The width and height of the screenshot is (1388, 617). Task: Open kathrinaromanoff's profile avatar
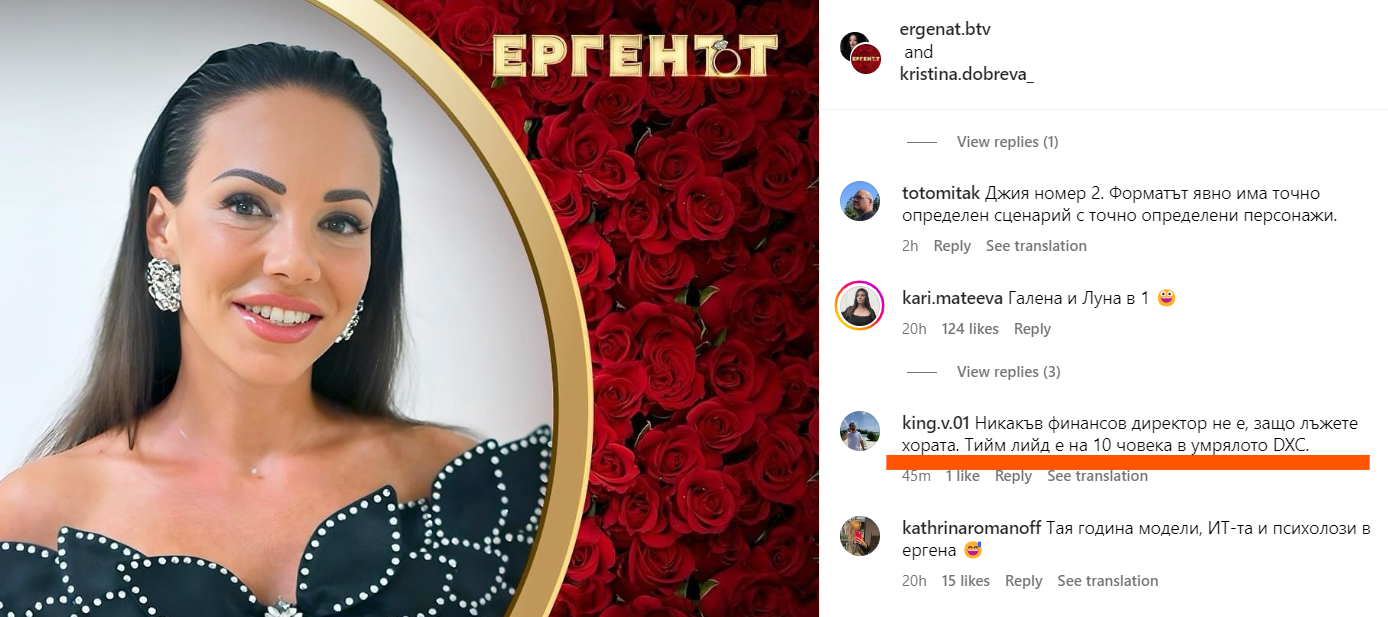point(860,536)
